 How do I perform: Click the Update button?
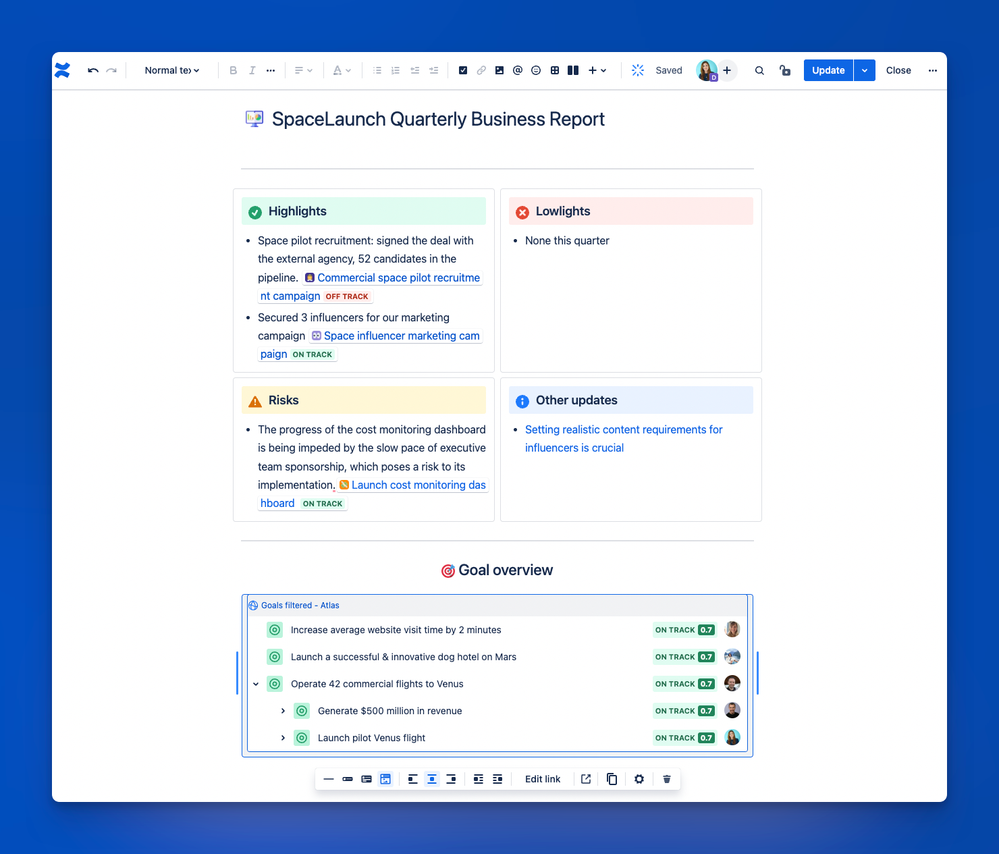pos(827,70)
